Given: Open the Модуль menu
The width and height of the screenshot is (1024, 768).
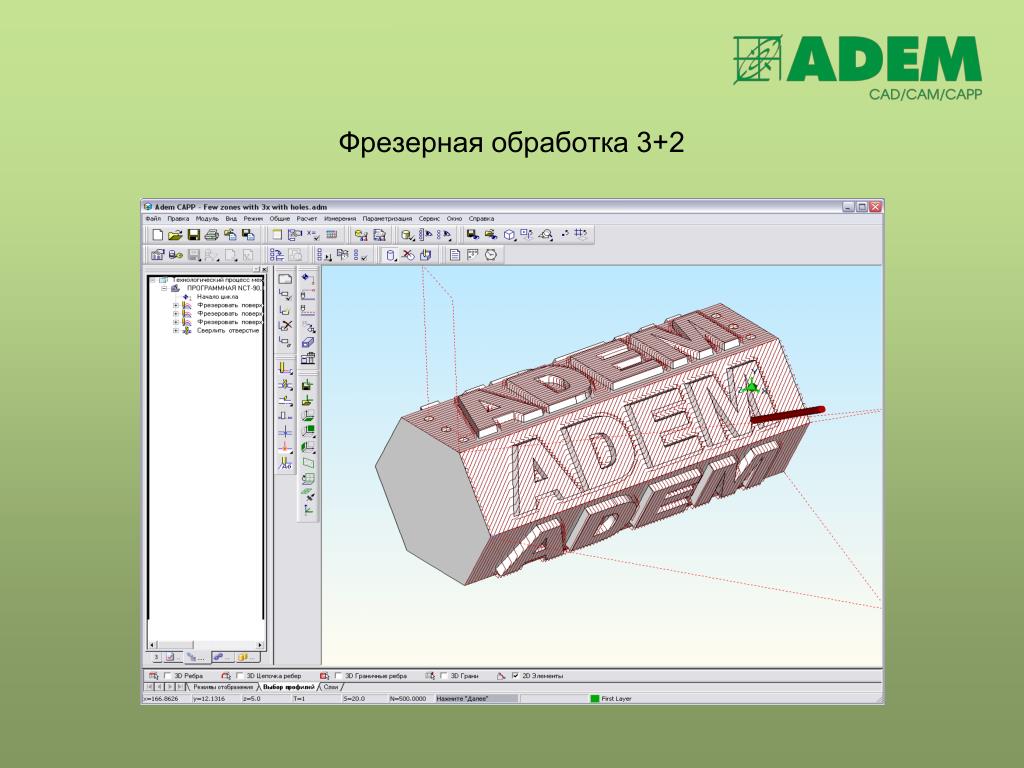Looking at the screenshot, I should (207, 219).
